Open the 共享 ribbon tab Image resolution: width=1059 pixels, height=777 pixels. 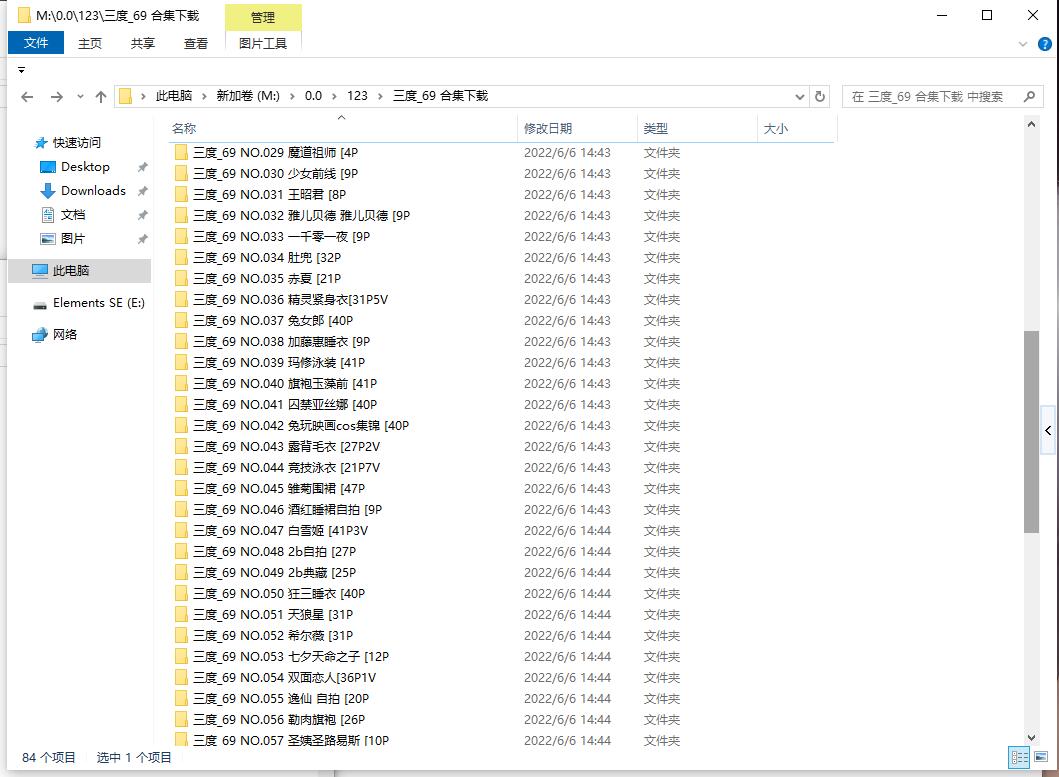click(143, 43)
